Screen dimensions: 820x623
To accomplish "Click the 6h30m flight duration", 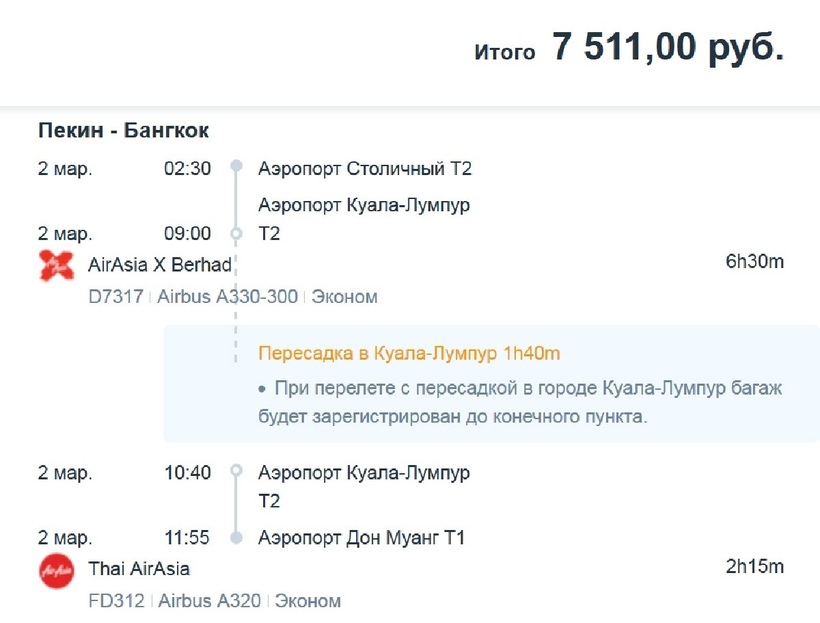I will tap(754, 262).
